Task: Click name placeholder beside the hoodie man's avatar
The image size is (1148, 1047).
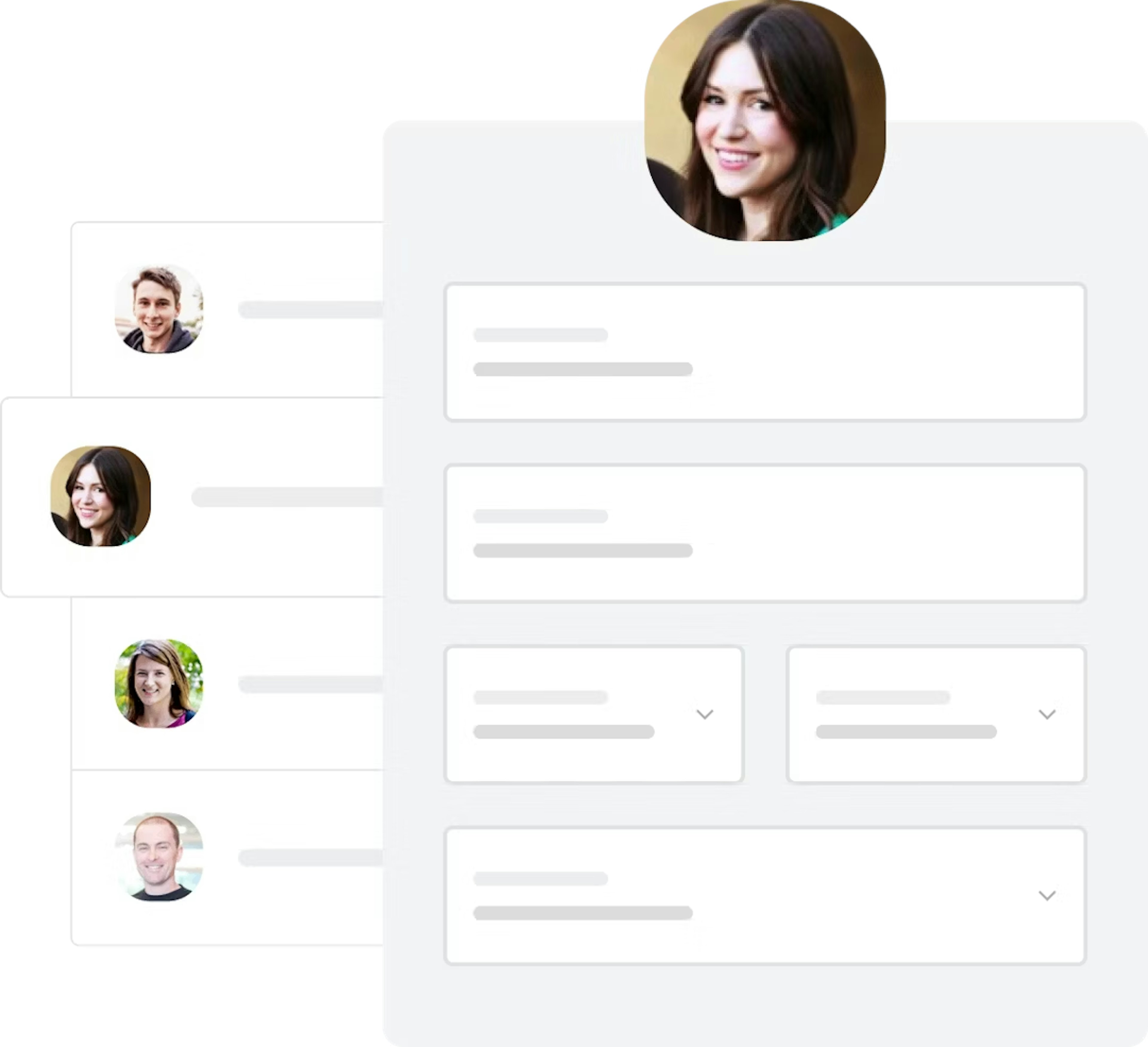Action: pos(311,310)
